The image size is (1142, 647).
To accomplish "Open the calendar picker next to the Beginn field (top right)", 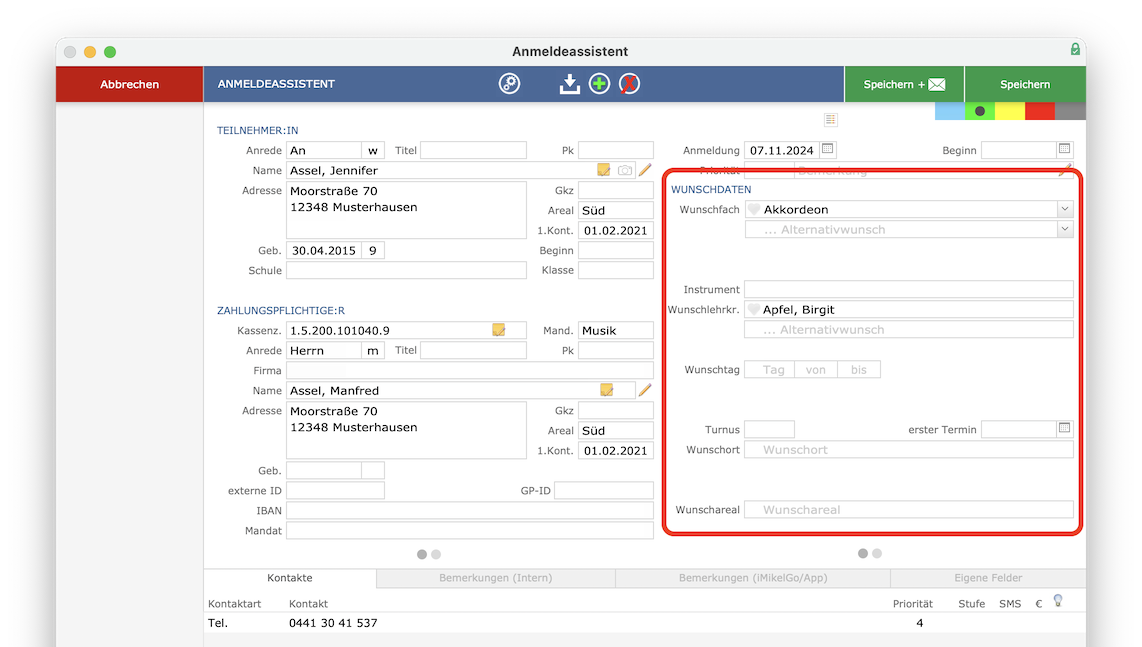I will point(1064,149).
